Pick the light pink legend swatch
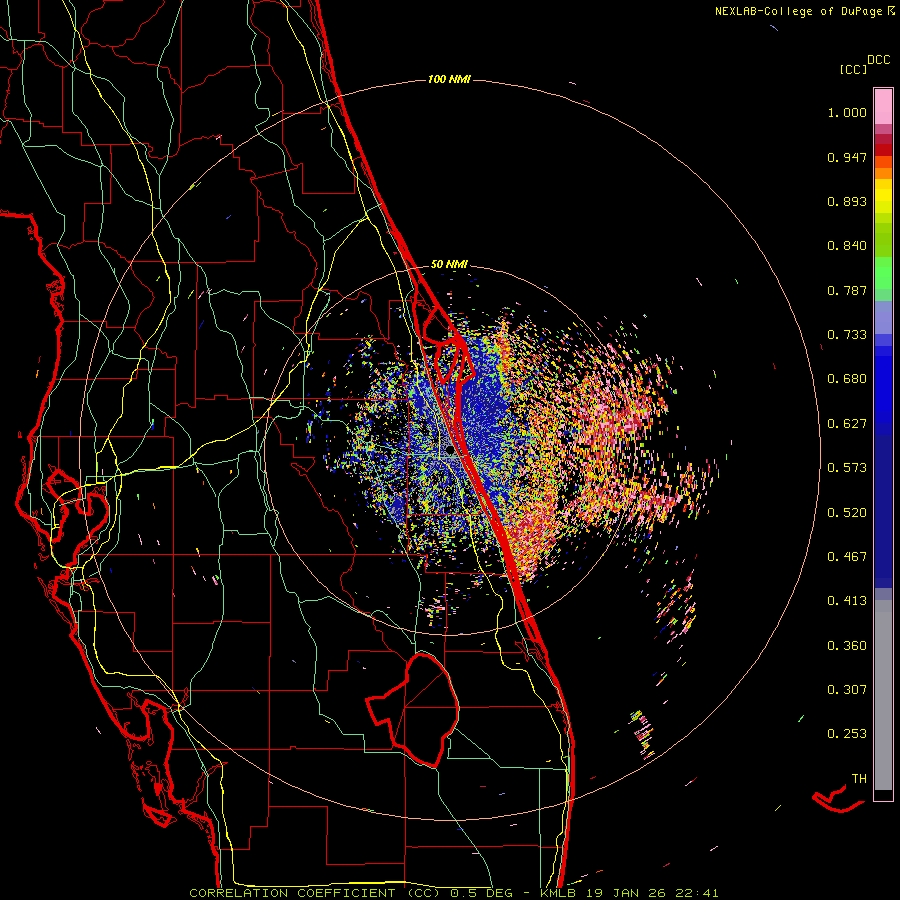The height and width of the screenshot is (900, 900). (x=883, y=107)
